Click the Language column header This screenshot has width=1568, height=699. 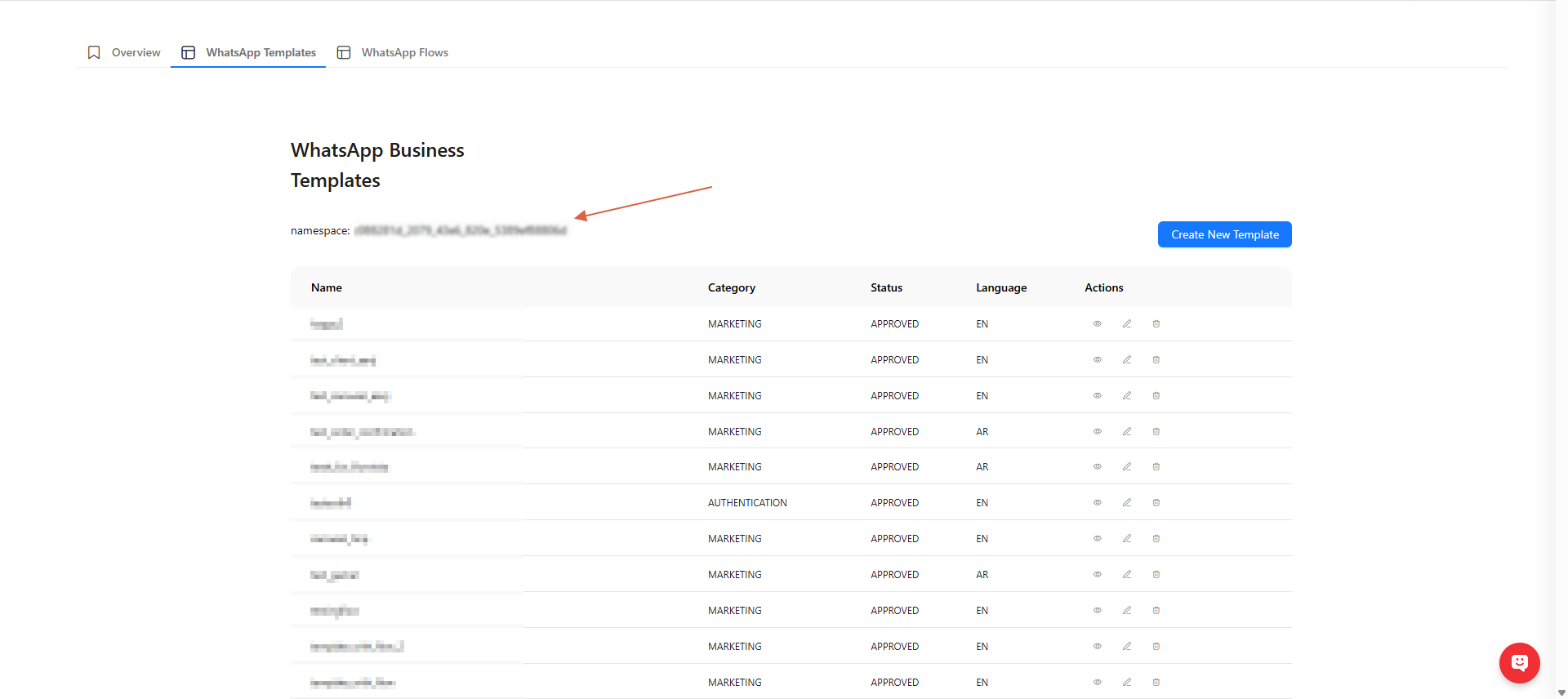tap(1001, 287)
